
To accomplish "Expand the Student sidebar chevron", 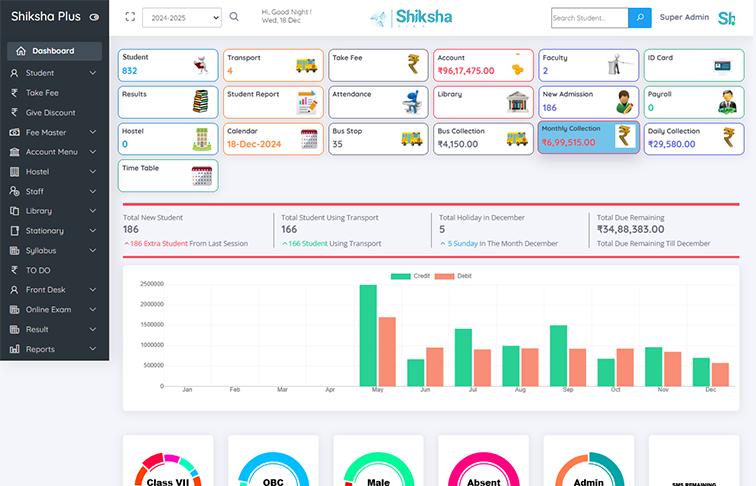I will tap(93, 73).
